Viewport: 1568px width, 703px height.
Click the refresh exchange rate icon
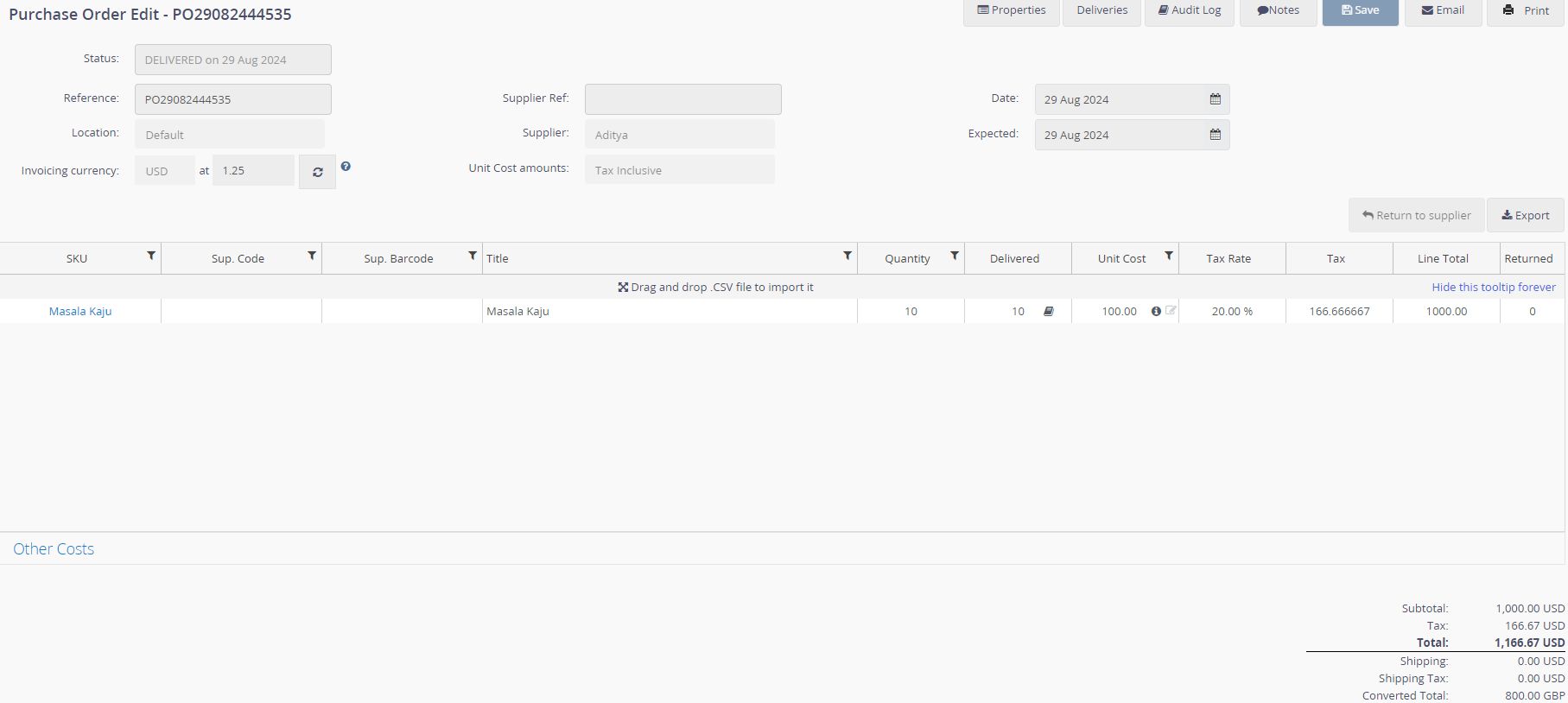click(317, 172)
